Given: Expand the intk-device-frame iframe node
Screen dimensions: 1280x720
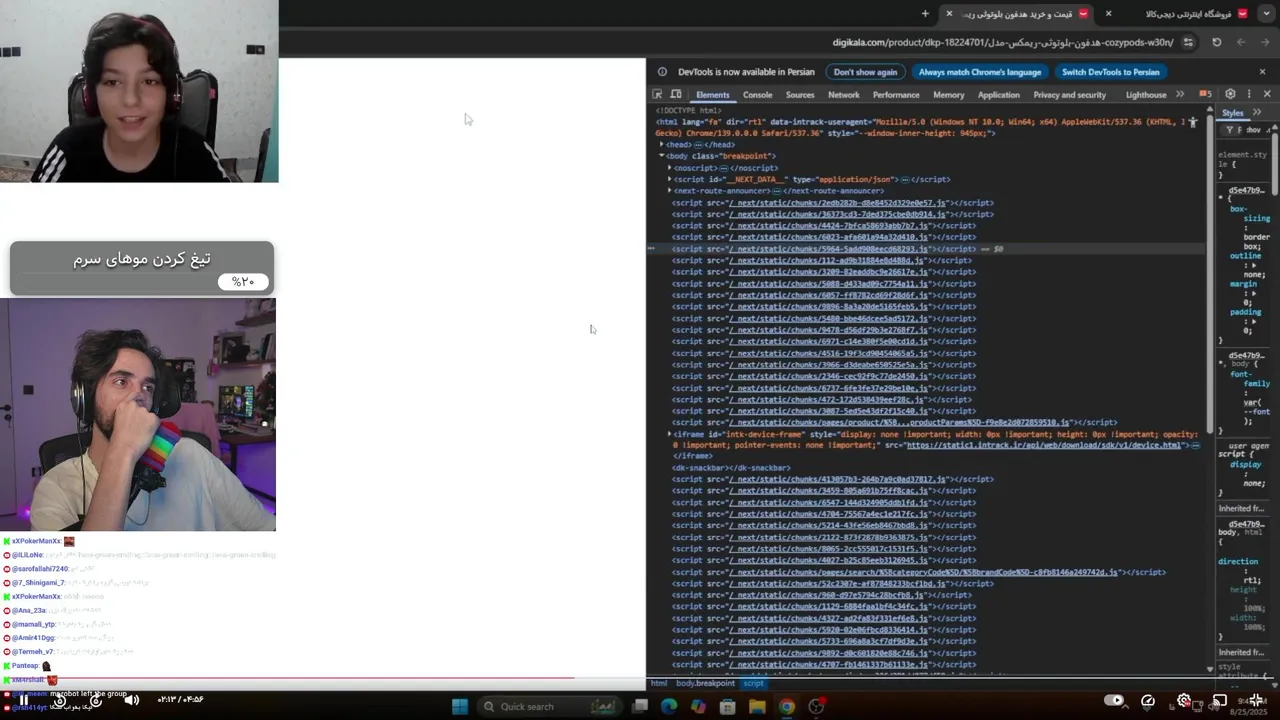Looking at the screenshot, I should [670, 434].
